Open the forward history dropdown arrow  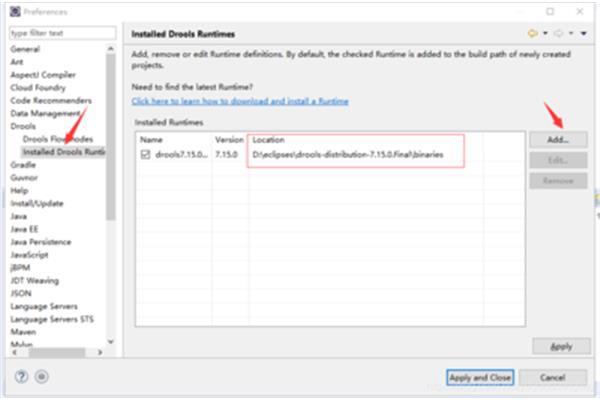(571, 33)
